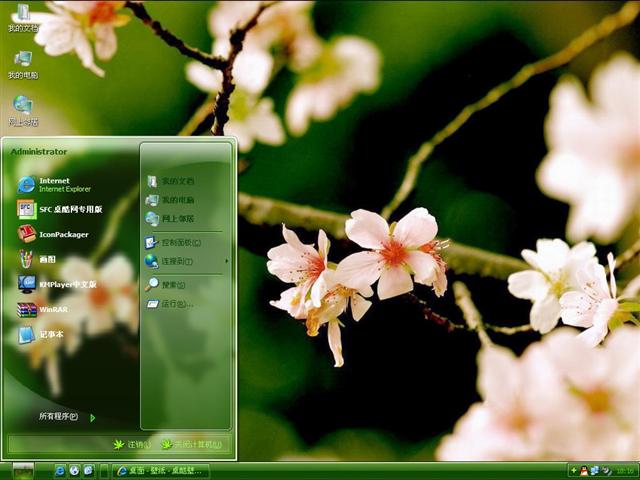Image resolution: width=640 pixels, height=480 pixels.
Task: Open 网上邻居 in Start menu right panel
Action: [x=170, y=219]
